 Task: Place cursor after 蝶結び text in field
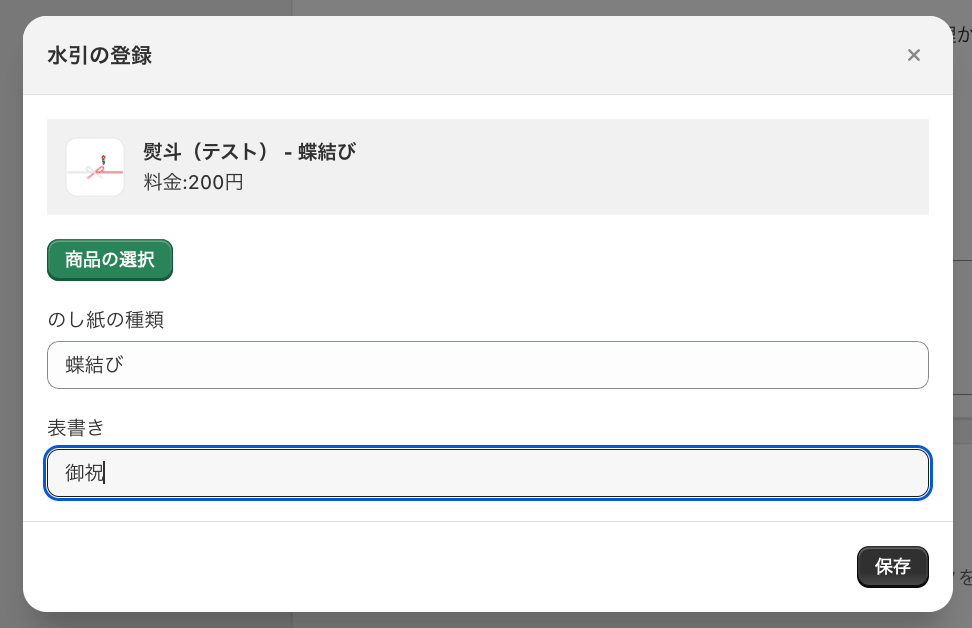point(125,365)
